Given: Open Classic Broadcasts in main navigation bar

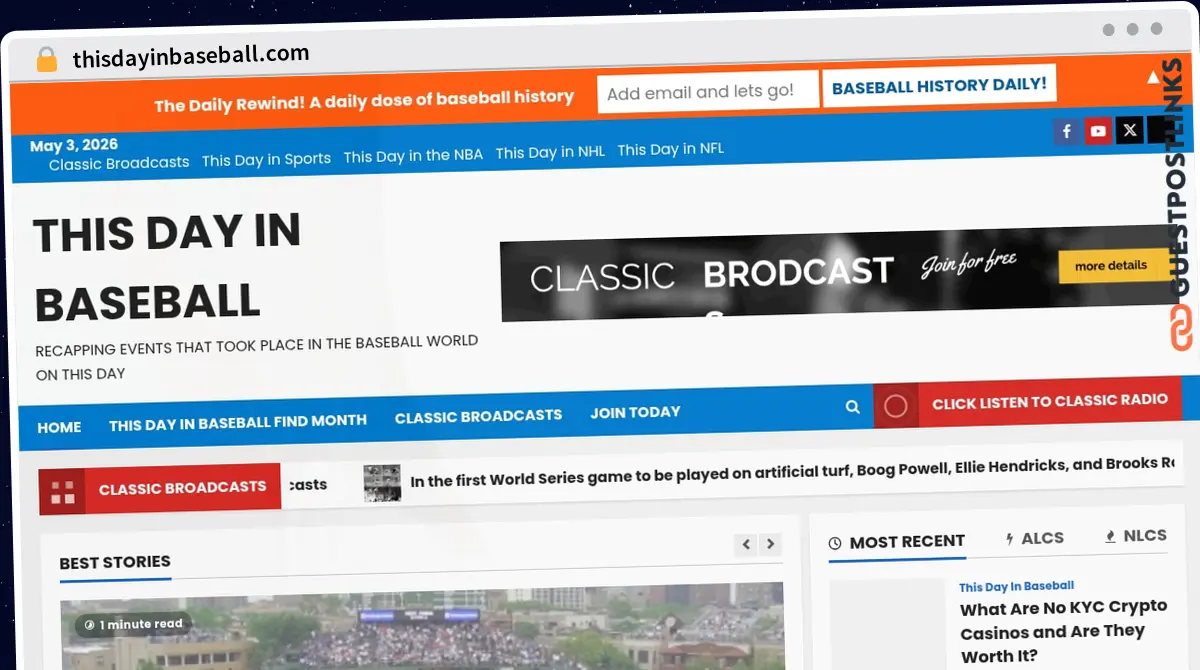Looking at the screenshot, I should click(x=478, y=416).
